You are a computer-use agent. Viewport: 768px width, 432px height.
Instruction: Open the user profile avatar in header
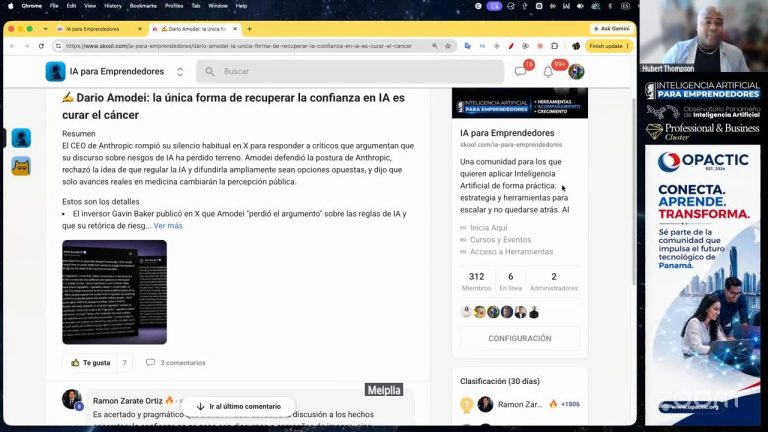pos(576,72)
